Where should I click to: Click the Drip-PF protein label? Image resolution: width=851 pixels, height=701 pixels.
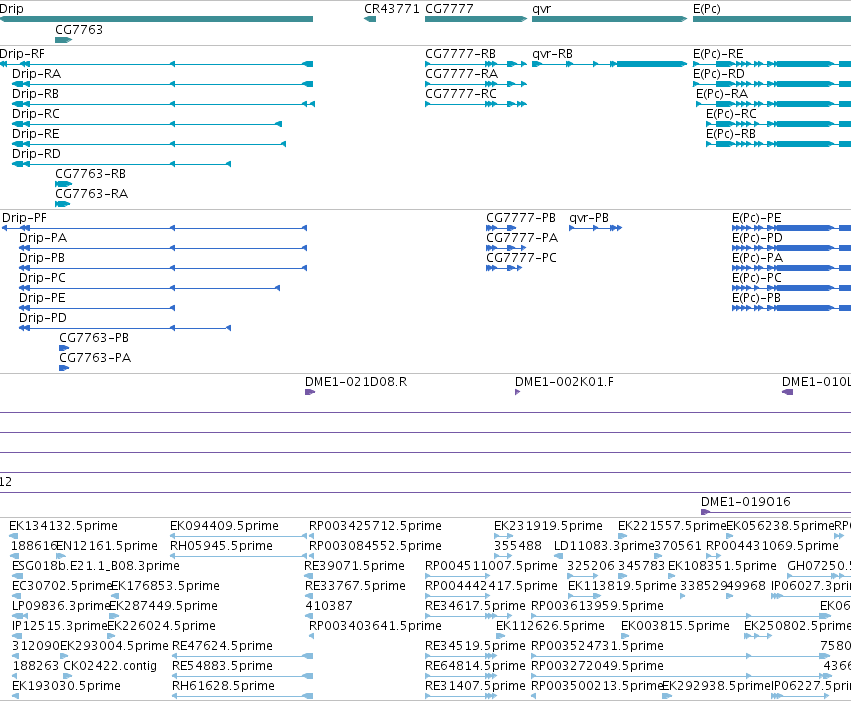pyautogui.click(x=24, y=218)
